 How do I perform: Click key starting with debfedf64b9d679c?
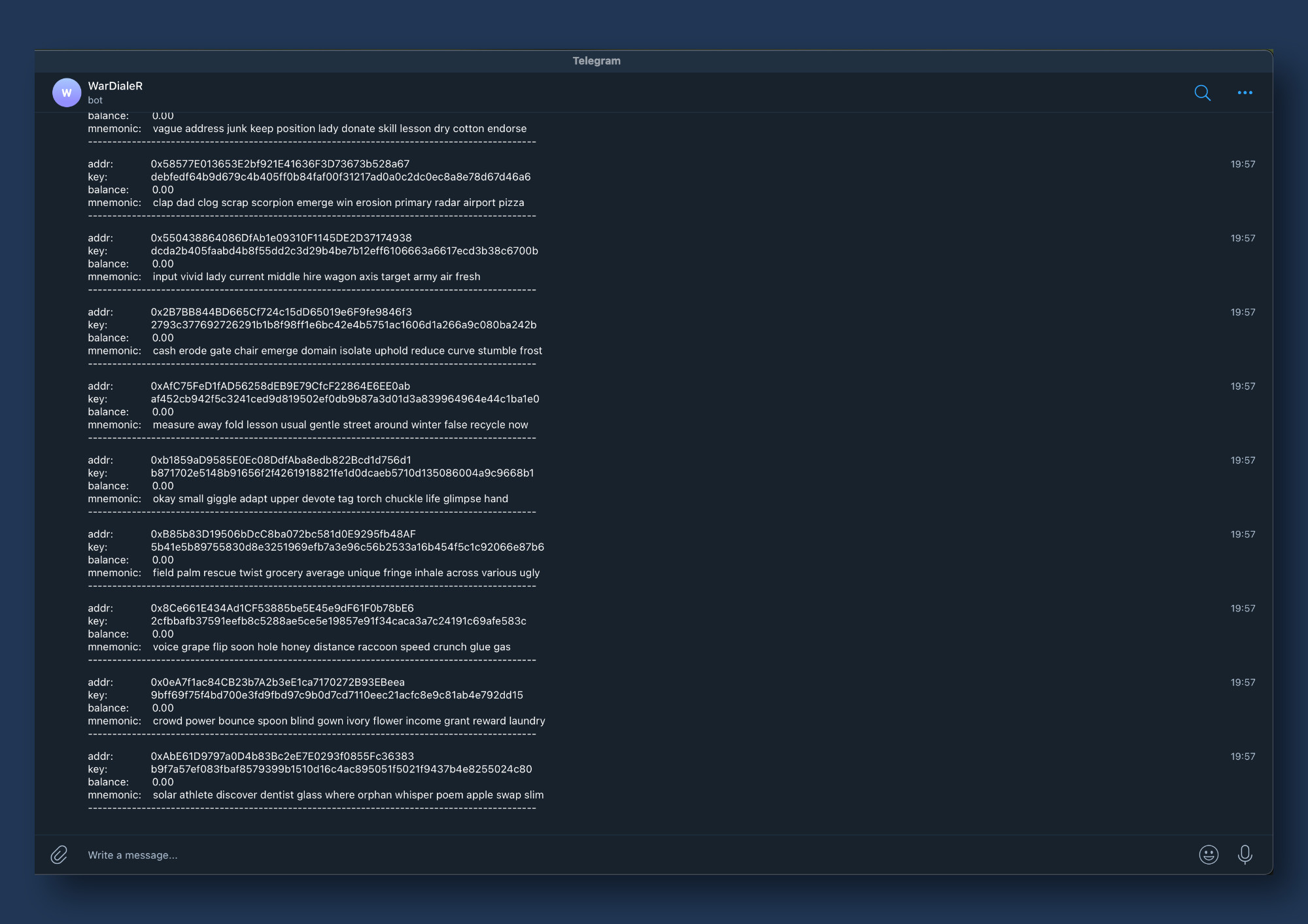[341, 177]
